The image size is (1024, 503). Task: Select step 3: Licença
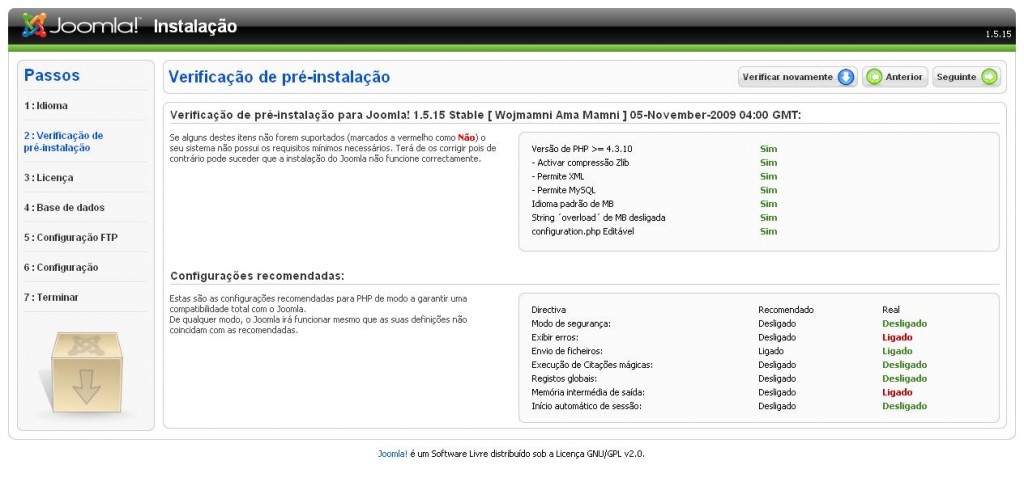(x=48, y=178)
